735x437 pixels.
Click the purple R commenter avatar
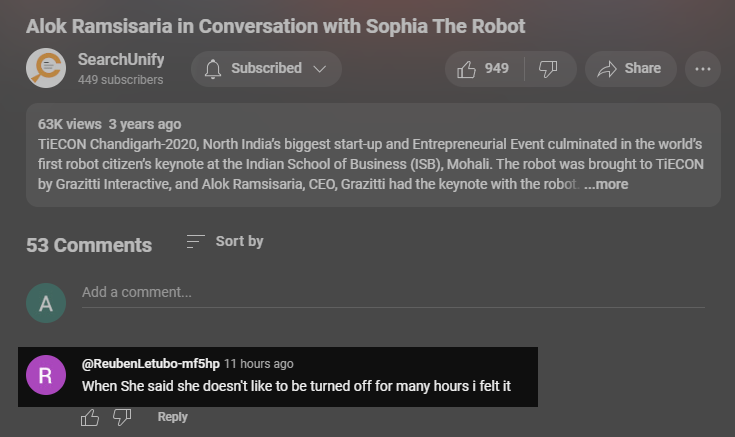45,376
